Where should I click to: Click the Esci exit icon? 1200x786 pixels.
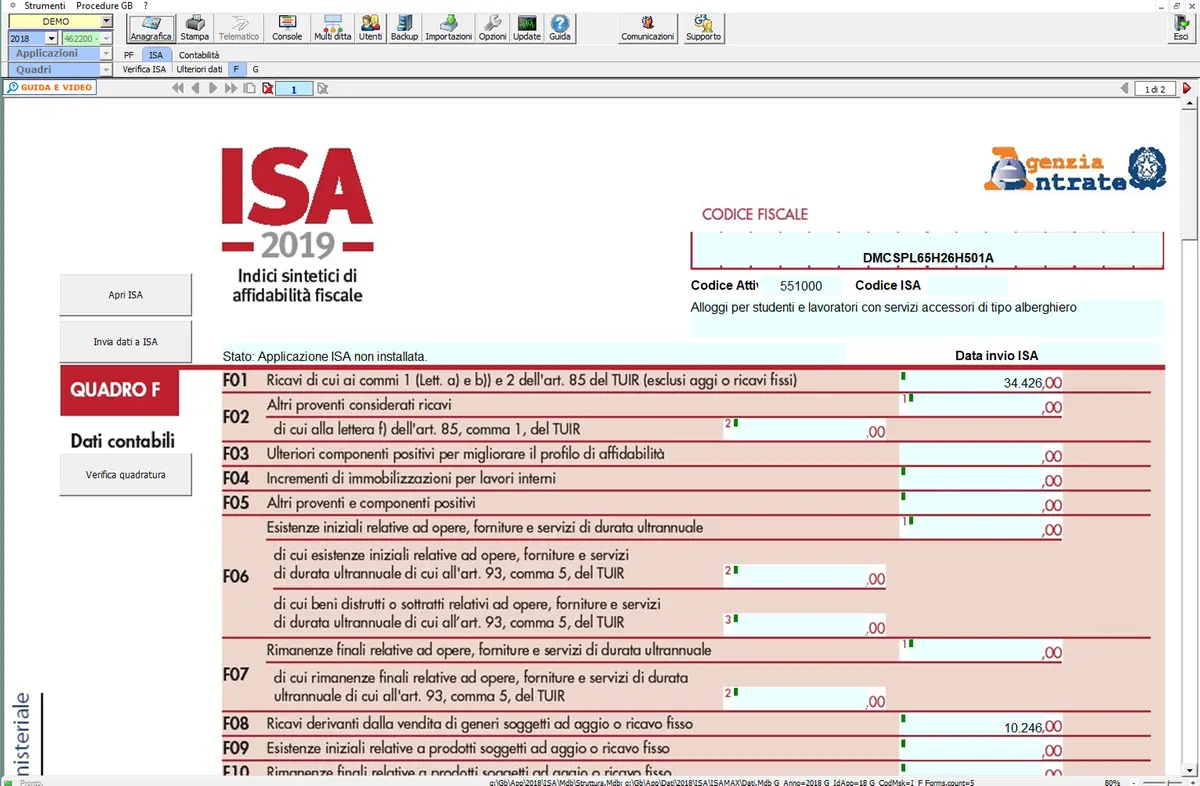coord(1180,28)
